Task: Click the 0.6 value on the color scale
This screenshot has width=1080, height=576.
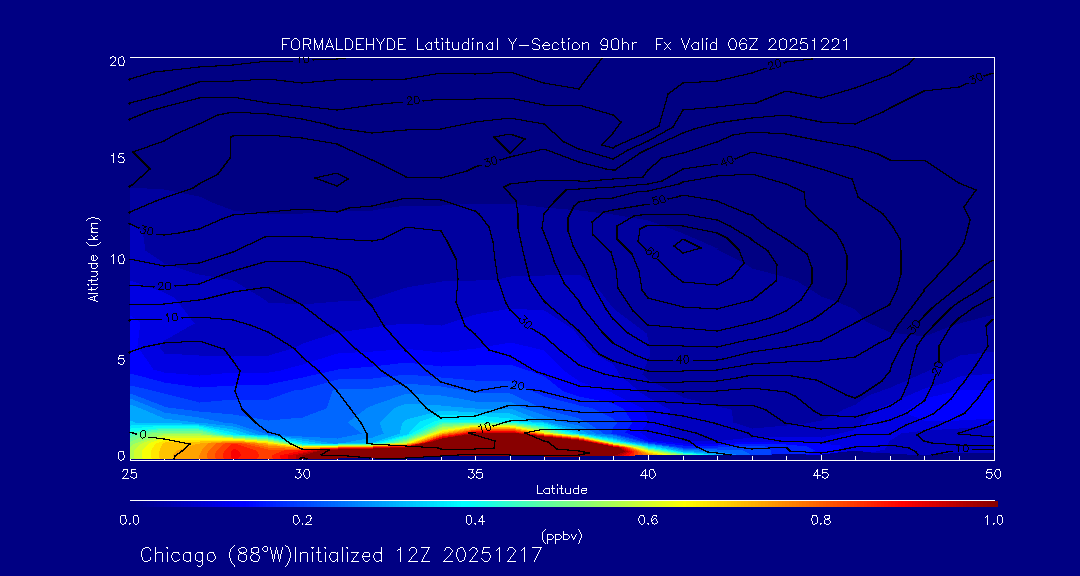Action: (x=648, y=520)
